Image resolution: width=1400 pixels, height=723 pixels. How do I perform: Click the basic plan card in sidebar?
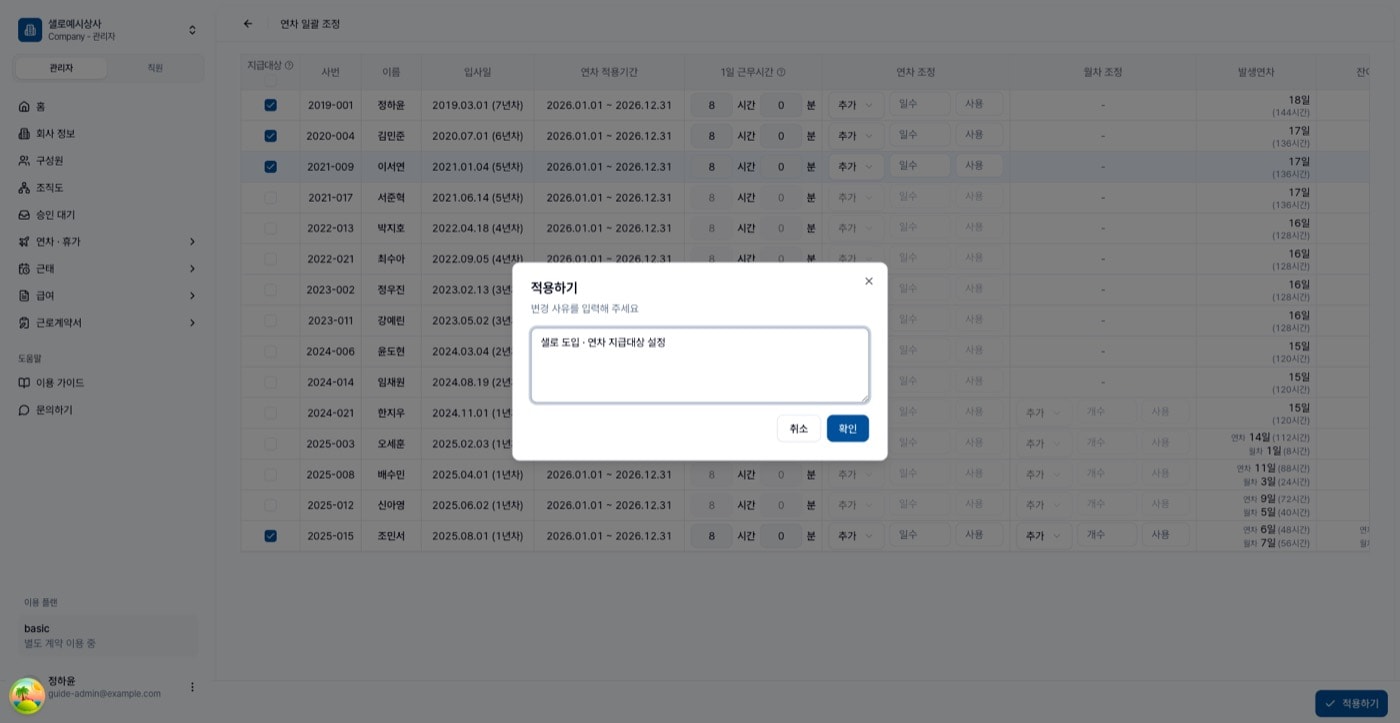pyautogui.click(x=107, y=635)
